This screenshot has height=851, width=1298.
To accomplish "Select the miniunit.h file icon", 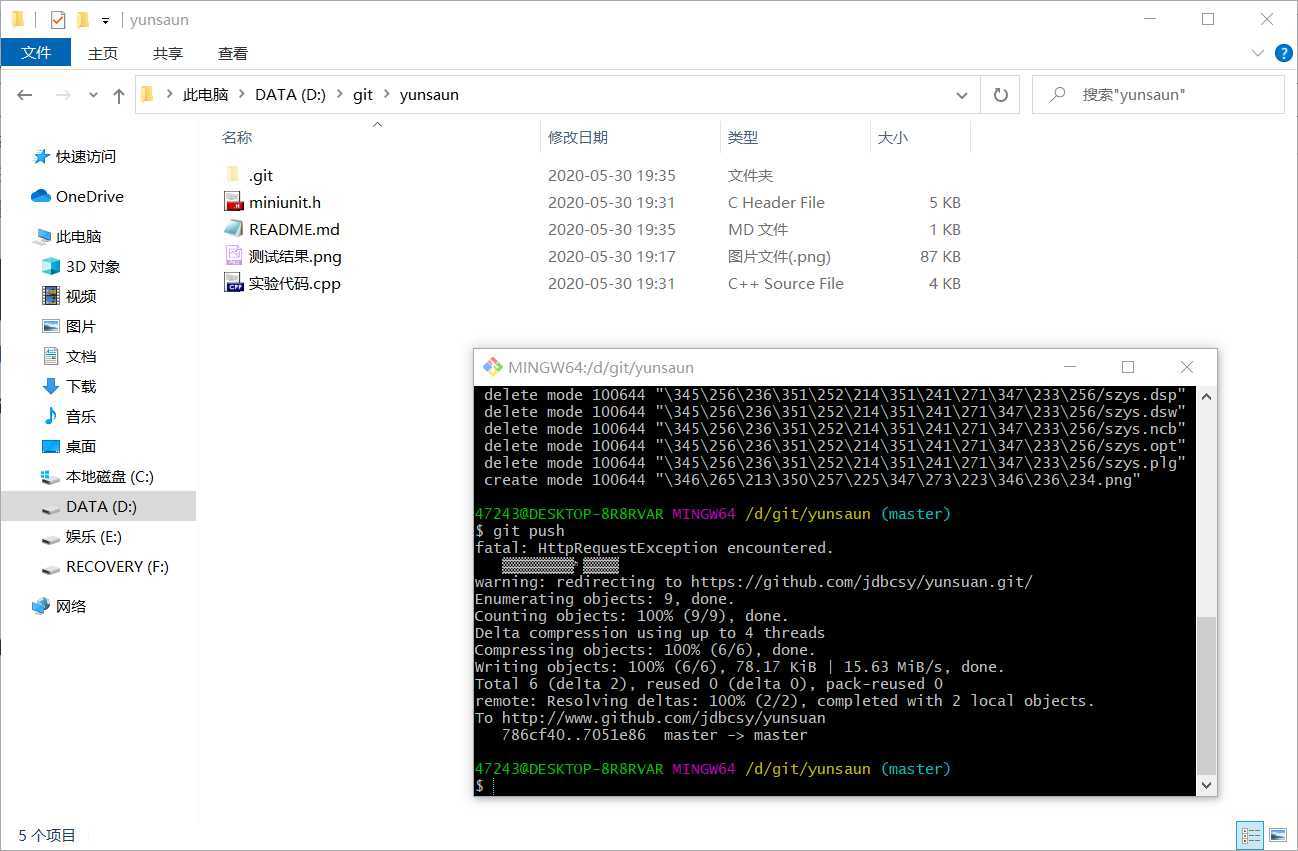I will [x=233, y=202].
